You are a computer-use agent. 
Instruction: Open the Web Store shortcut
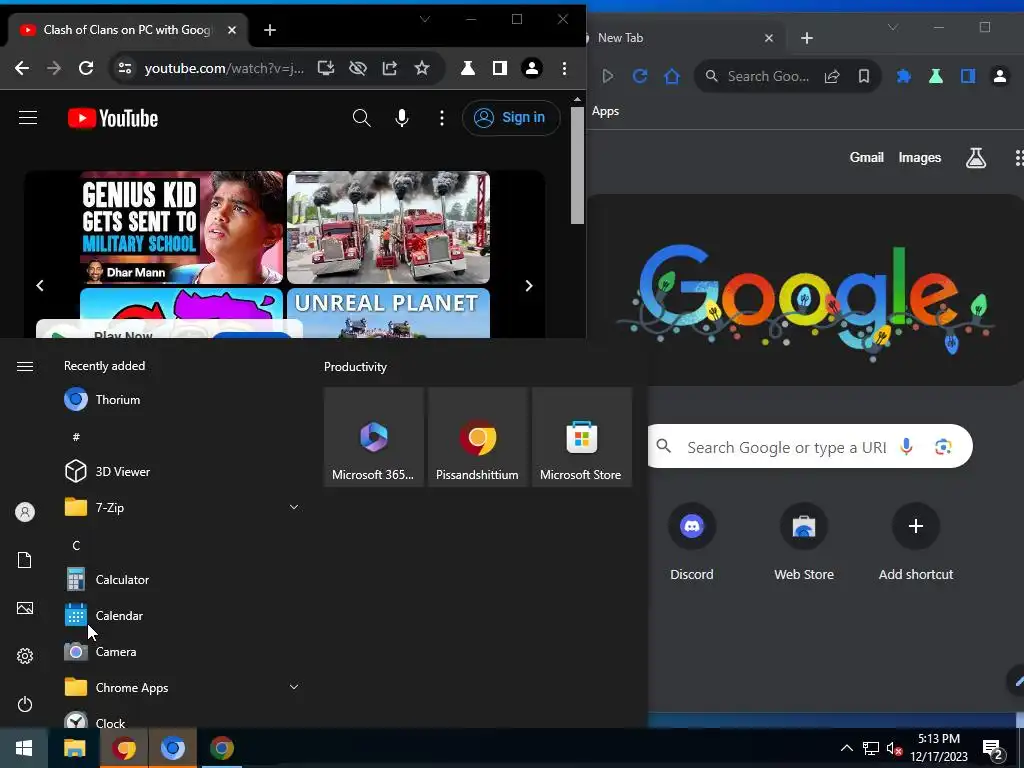[804, 543]
